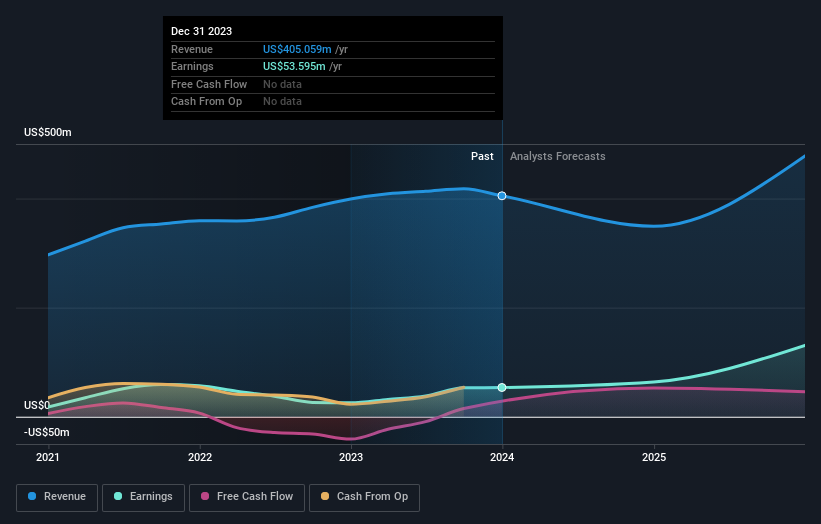821x524 pixels.
Task: Click the teal Earnings legend dot
Action: click(x=118, y=496)
